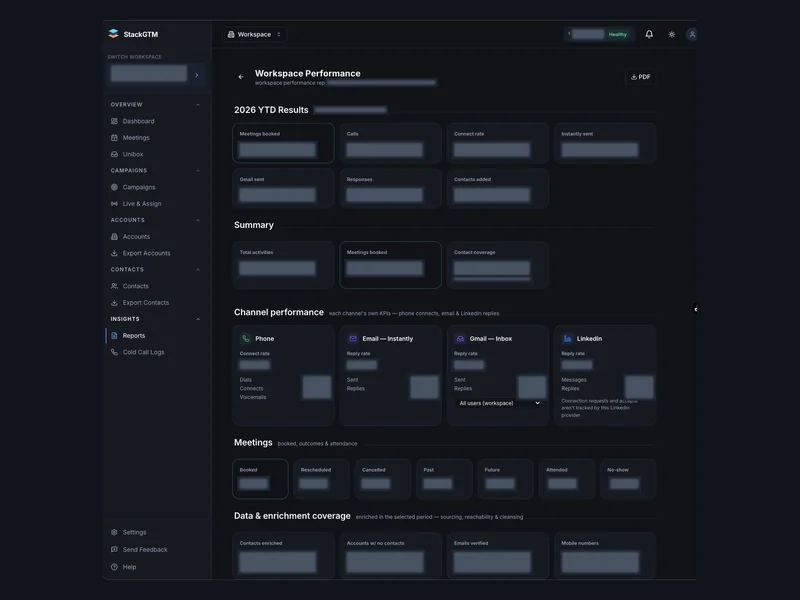Click the Campaigns target icon
The height and width of the screenshot is (600, 800).
pyautogui.click(x=114, y=187)
